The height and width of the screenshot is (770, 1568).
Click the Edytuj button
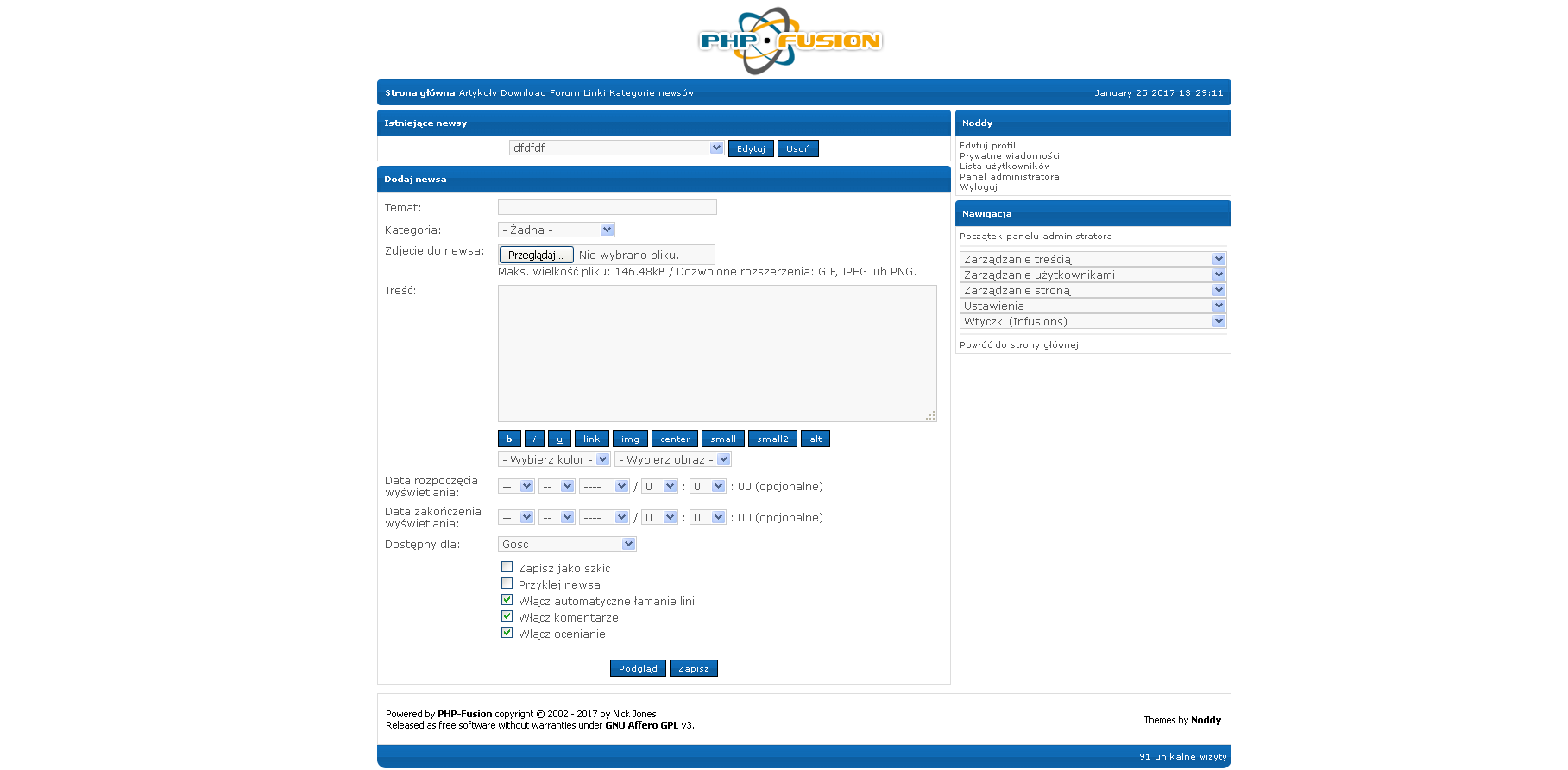751,148
